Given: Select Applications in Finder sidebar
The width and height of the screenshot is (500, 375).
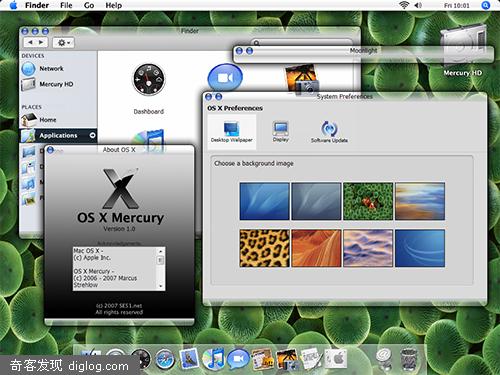Looking at the screenshot, I should (58, 135).
